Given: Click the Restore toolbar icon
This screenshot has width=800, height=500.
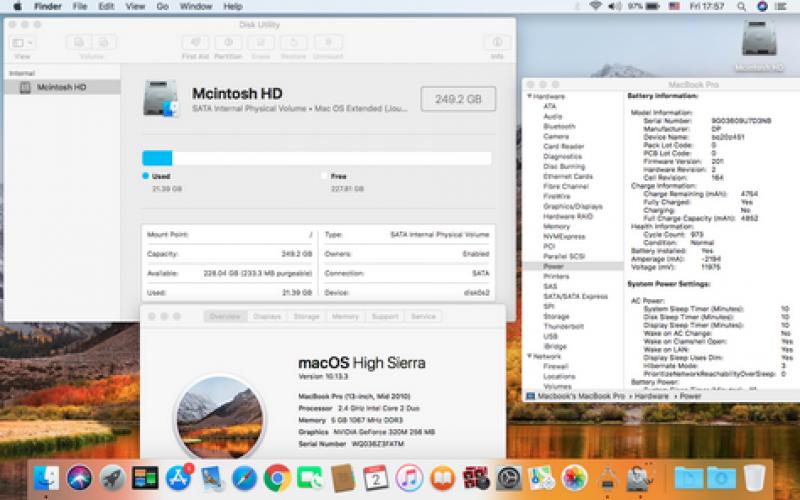Looking at the screenshot, I should (293, 43).
